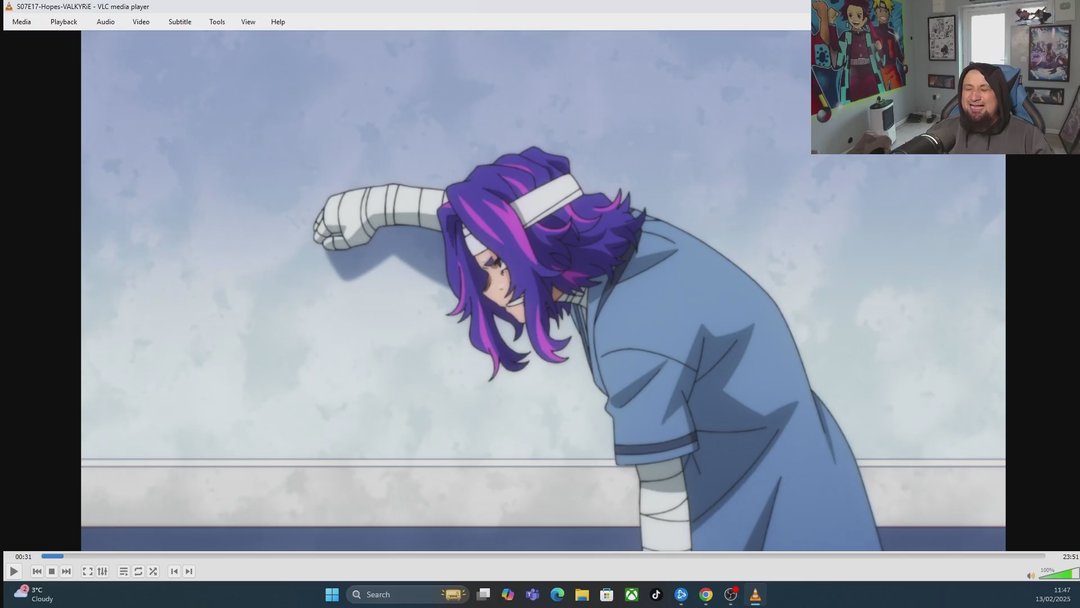Open the Tools menu
The image size is (1080, 608).
coord(216,21)
